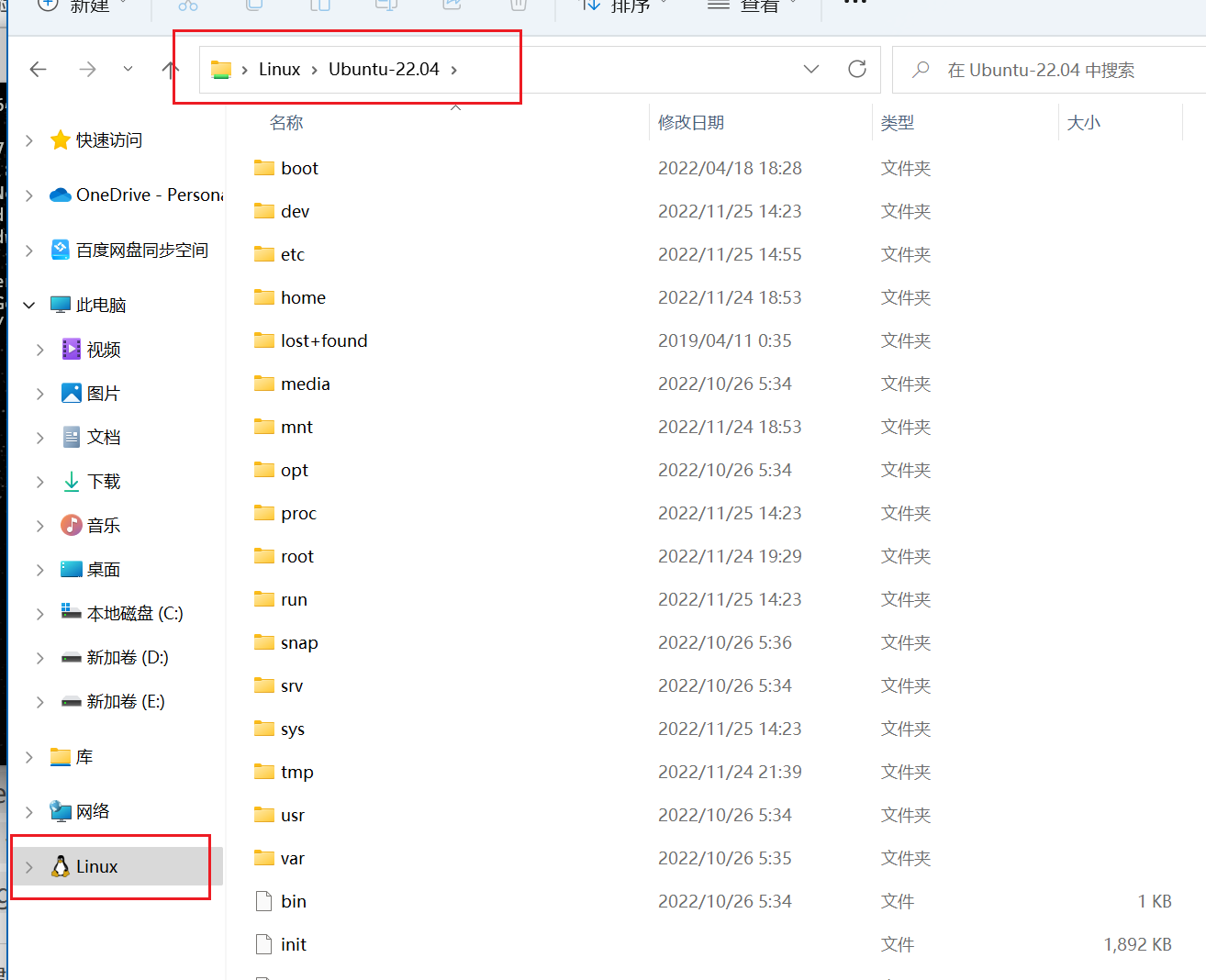Open the 排序 sort menu
This screenshot has height=980, width=1206.
(624, 6)
